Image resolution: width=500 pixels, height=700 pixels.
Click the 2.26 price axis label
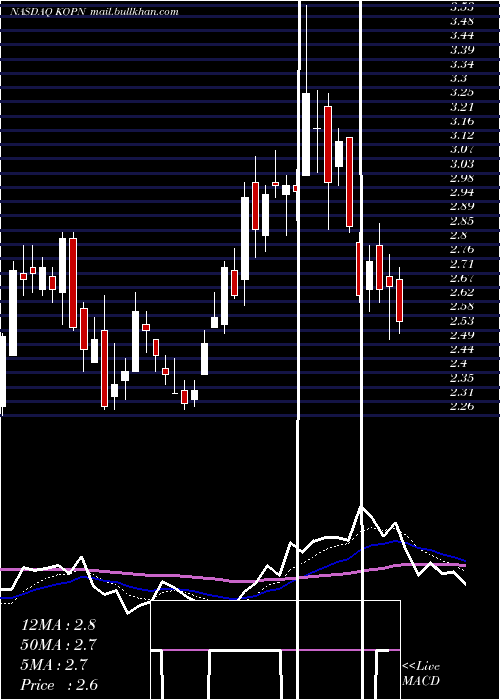[462, 407]
